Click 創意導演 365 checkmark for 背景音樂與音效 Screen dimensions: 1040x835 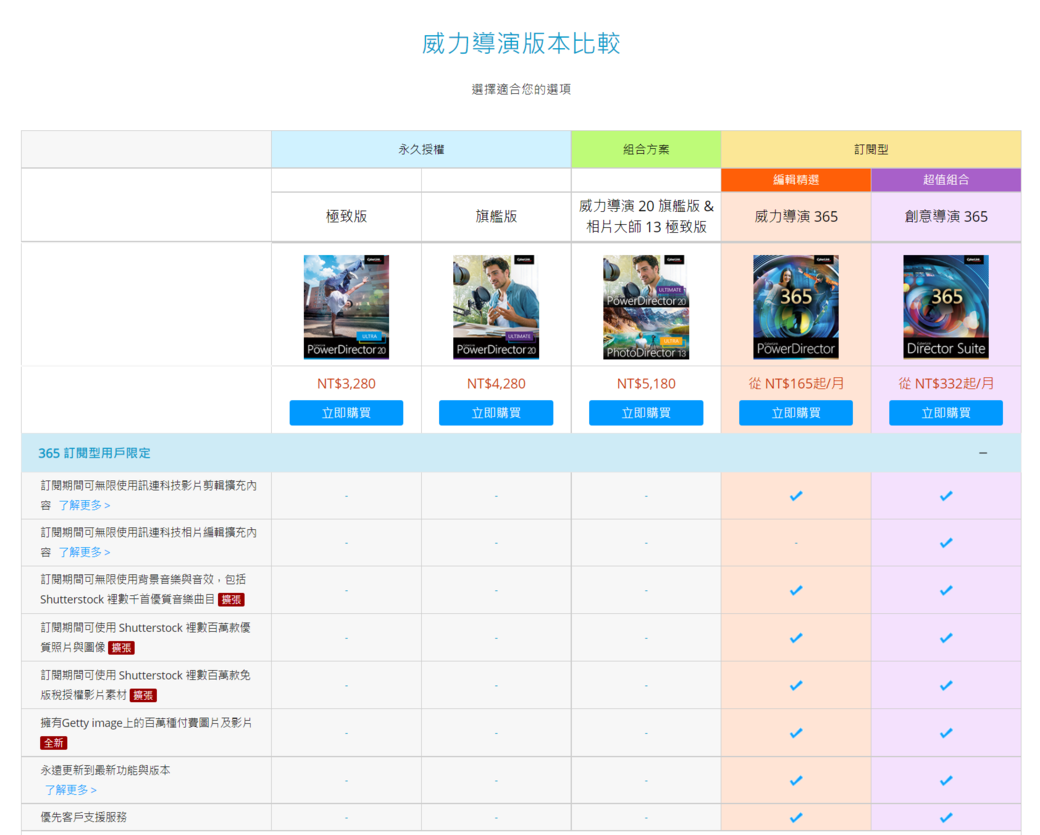pos(946,590)
